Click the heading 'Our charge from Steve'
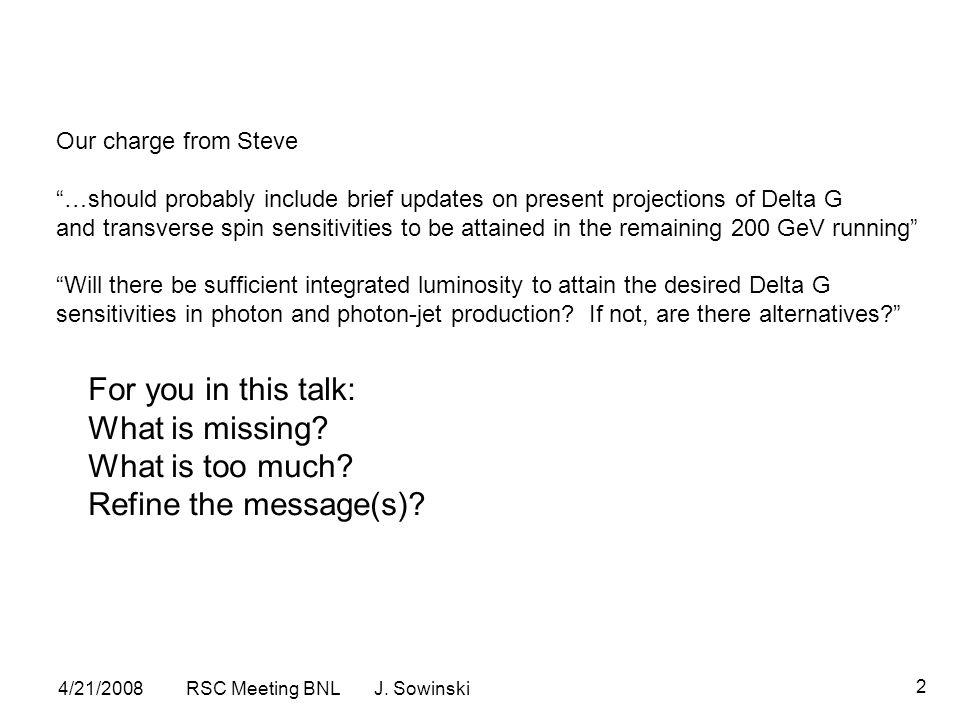 coord(177,141)
